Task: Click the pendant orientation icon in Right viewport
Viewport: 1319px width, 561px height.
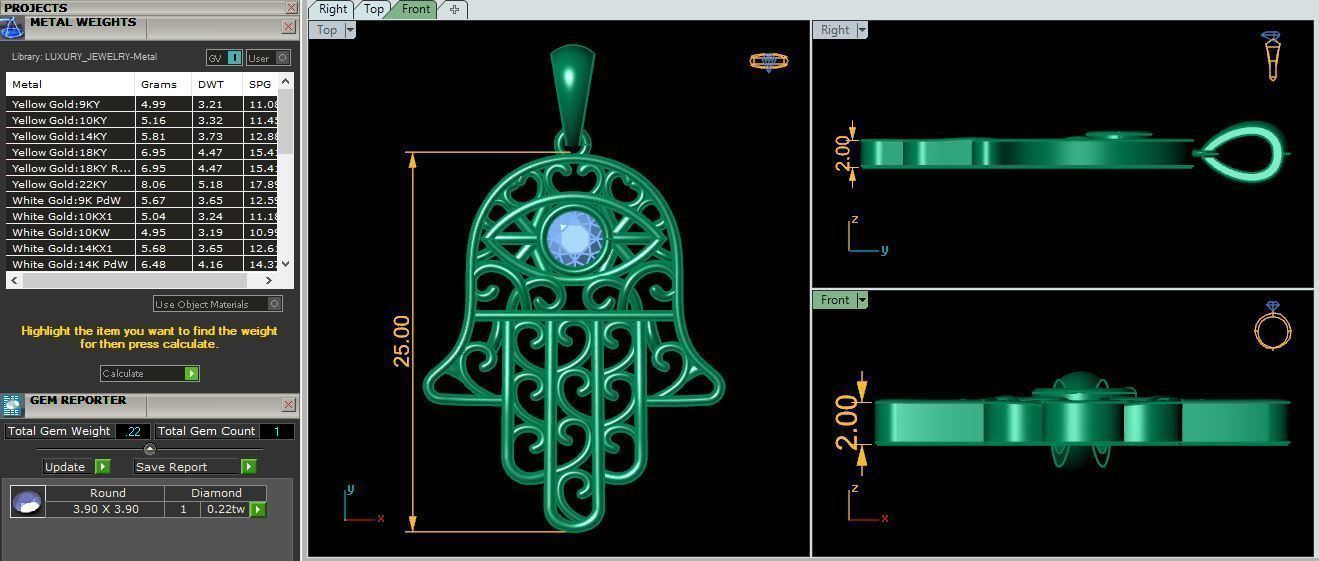Action: (x=1271, y=55)
